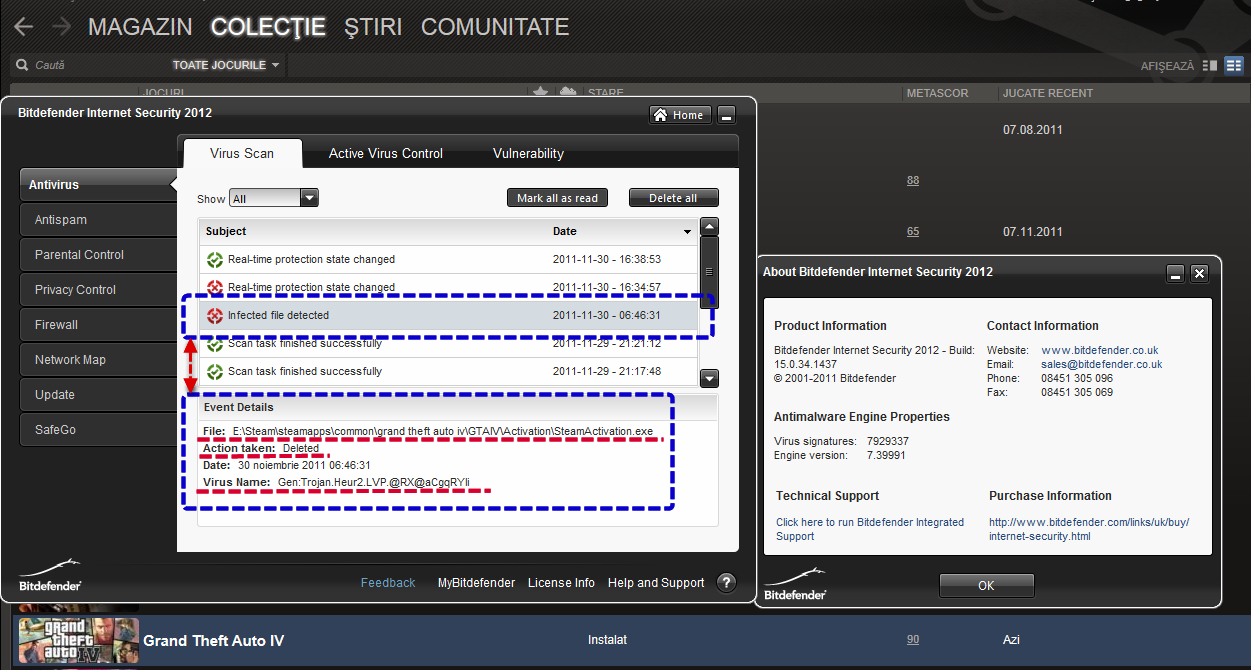
Task: Toggle sort arrow on the Date column
Action: 687,232
